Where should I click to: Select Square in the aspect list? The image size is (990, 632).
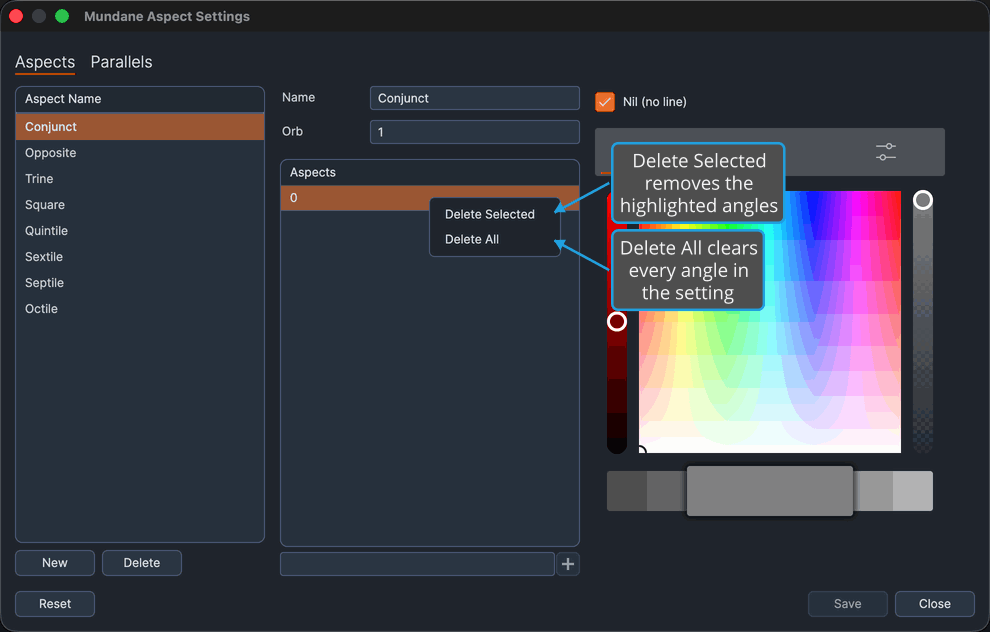[x=140, y=205]
